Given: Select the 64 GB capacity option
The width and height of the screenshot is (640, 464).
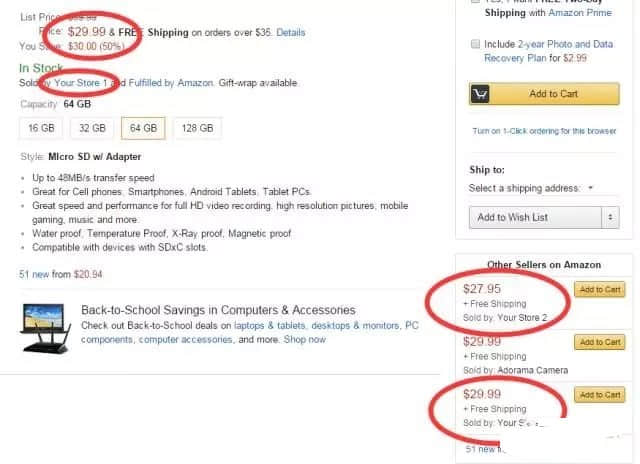Looking at the screenshot, I should [x=143, y=128].
